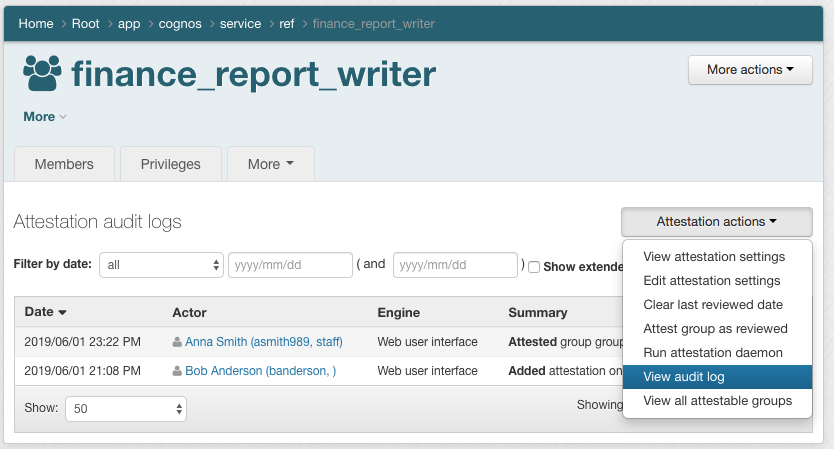Screen dimensions: 834x449
Task: Open the More tab dropdown
Action: [270, 164]
